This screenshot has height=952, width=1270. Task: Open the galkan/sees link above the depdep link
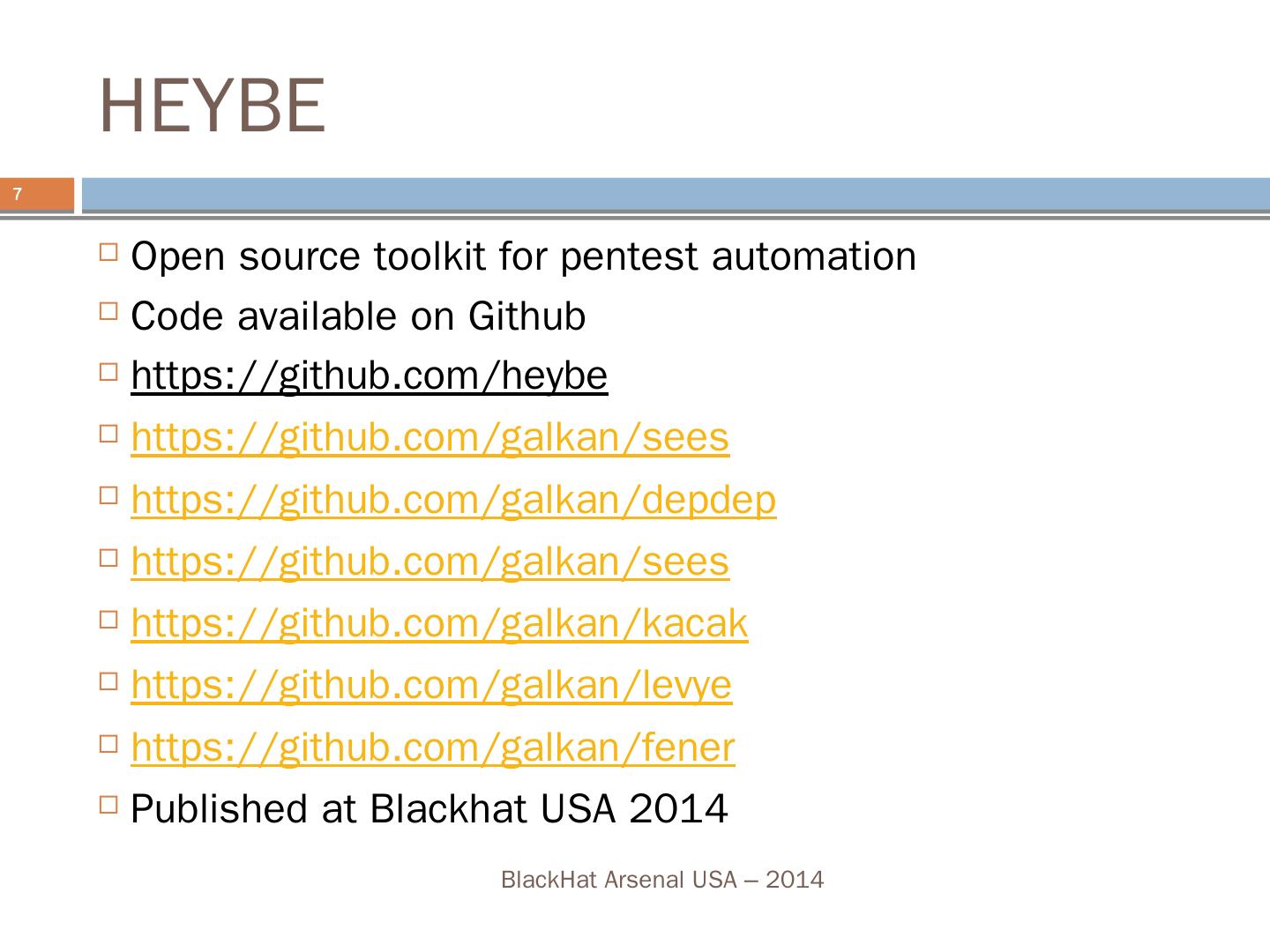(430, 438)
